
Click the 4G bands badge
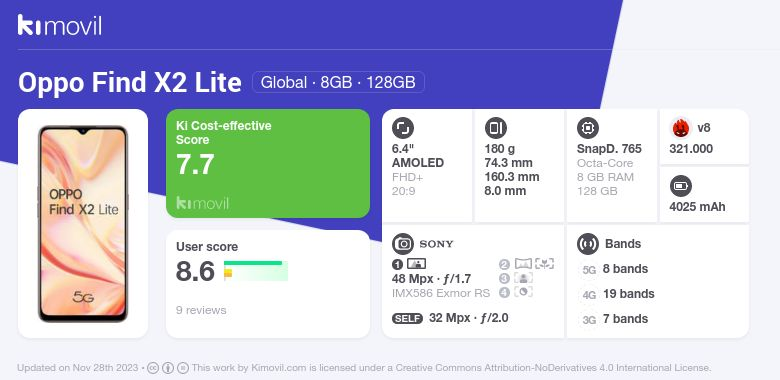point(589,295)
